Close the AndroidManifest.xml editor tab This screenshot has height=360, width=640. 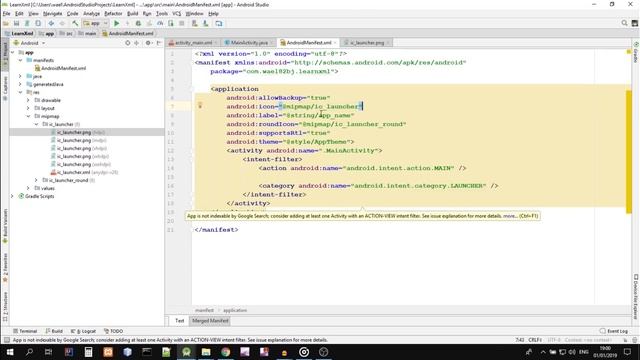coord(335,42)
